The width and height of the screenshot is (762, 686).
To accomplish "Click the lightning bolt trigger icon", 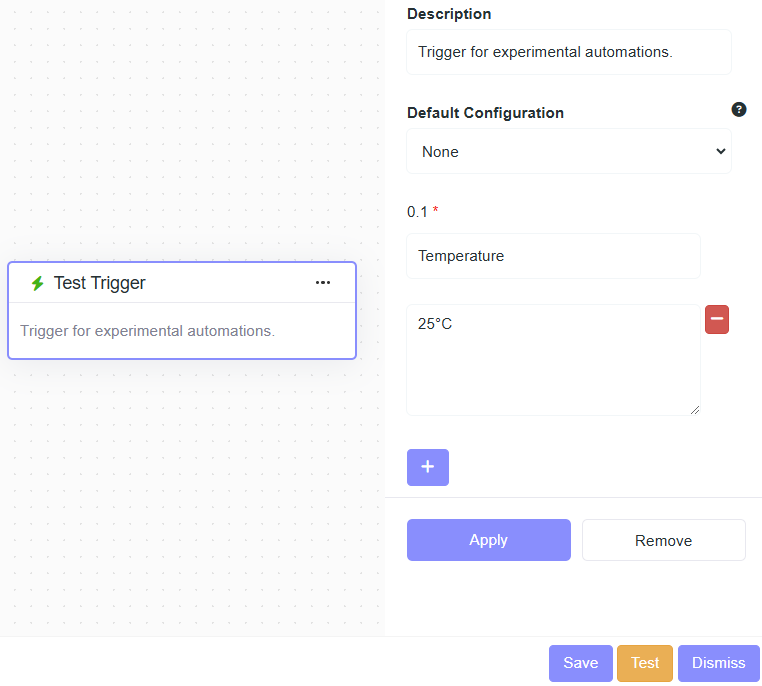I will (x=38, y=284).
